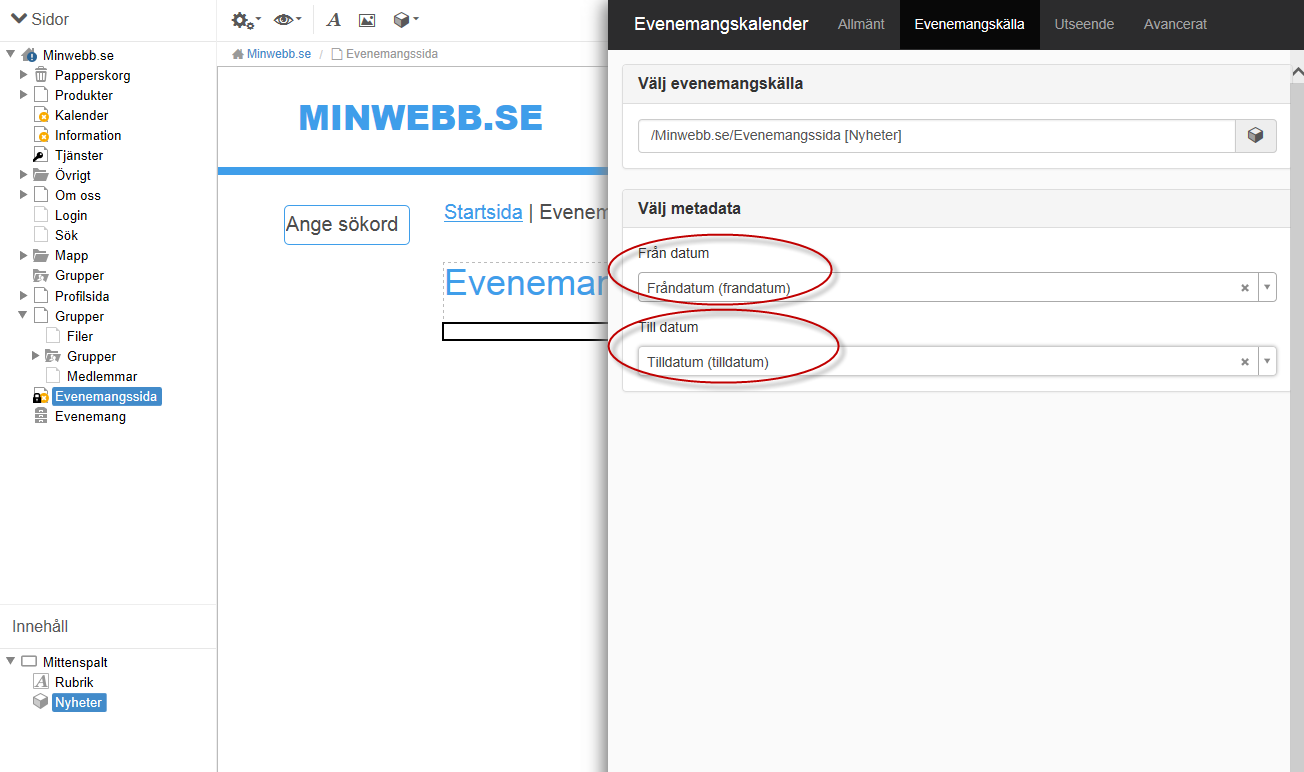Click the evenemangskälla path input field
Screen dimensions: 1304x772
click(x=937, y=136)
